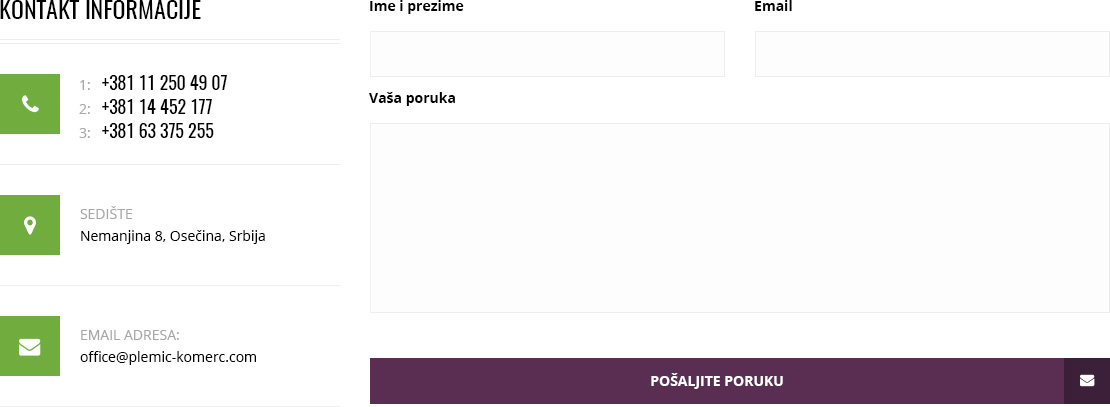Select phone number +381 14 452 177
The image size is (1110, 407).
point(156,107)
